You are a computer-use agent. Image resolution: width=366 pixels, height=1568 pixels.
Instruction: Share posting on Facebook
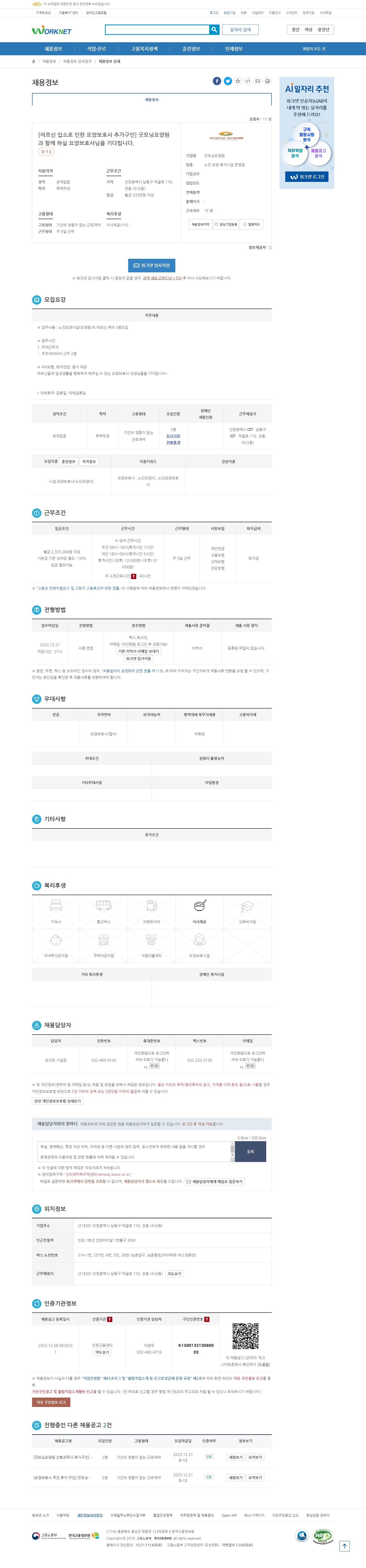216,81
